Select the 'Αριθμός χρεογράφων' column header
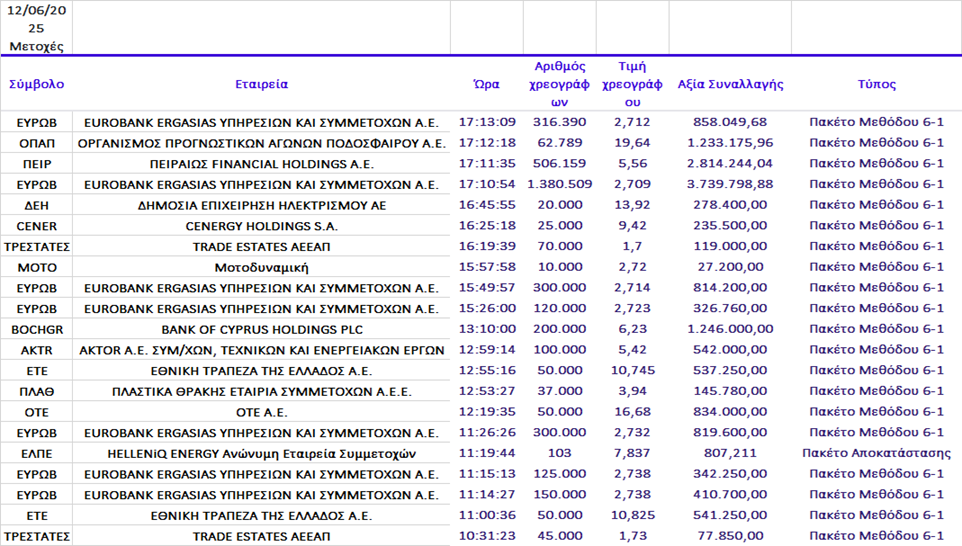The image size is (962, 546). coord(560,84)
